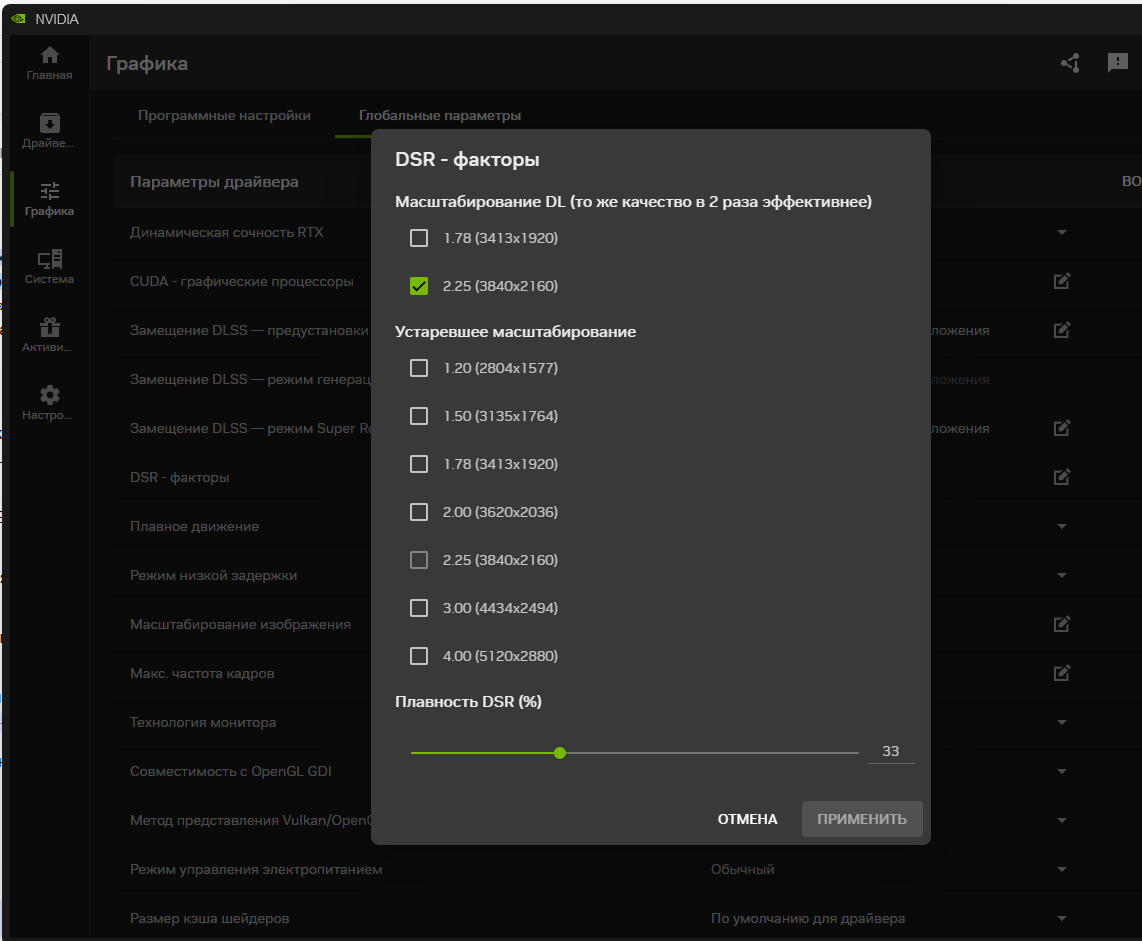Enable legacy 4.00 (5120x2880) checkbox
Viewport: 1142px width, 941px height.
(x=419, y=656)
